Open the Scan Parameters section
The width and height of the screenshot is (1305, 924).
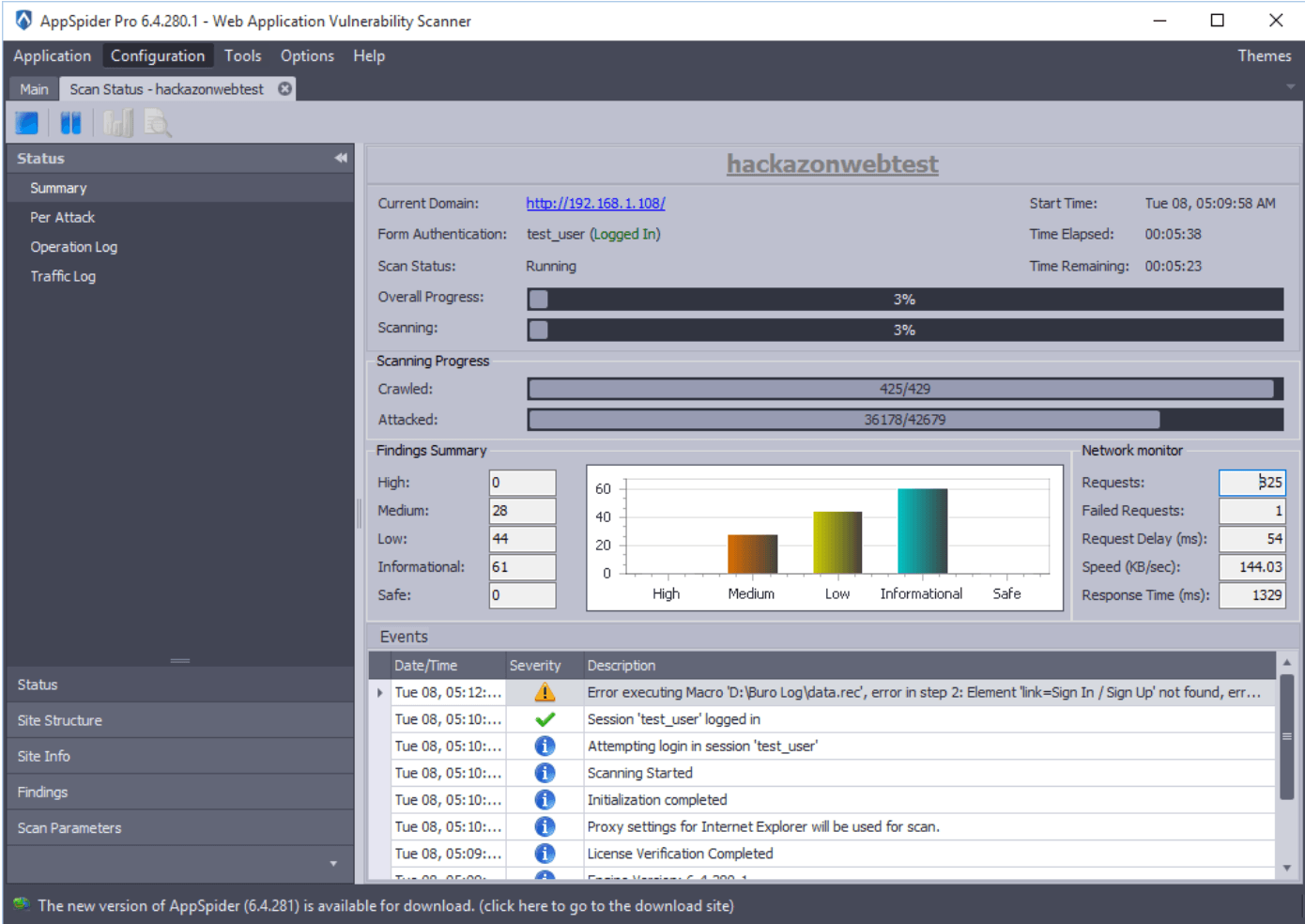[180, 827]
